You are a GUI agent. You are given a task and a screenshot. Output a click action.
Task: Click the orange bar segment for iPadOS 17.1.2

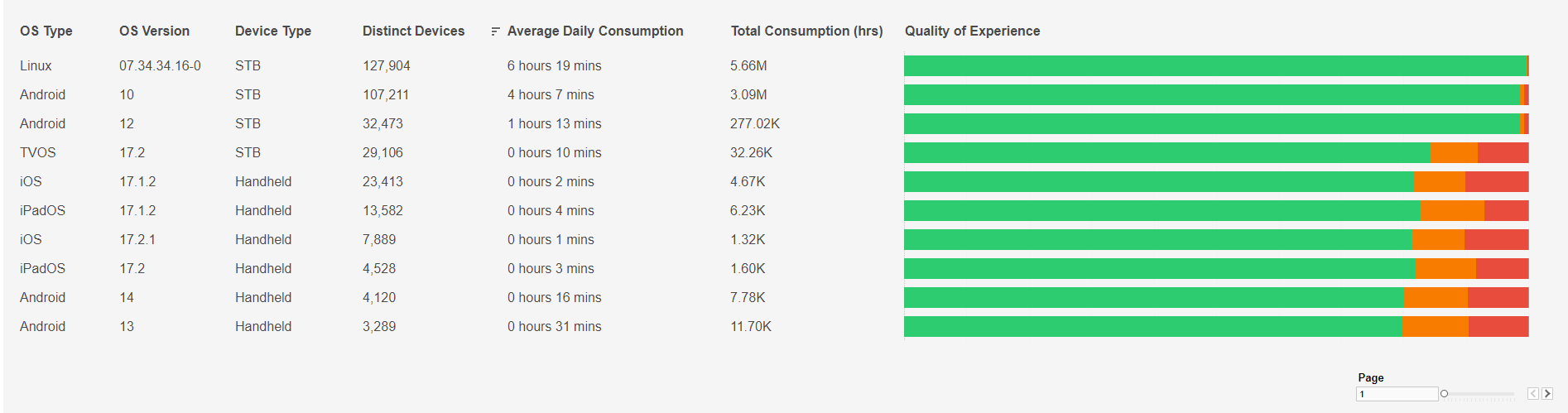click(x=1452, y=211)
